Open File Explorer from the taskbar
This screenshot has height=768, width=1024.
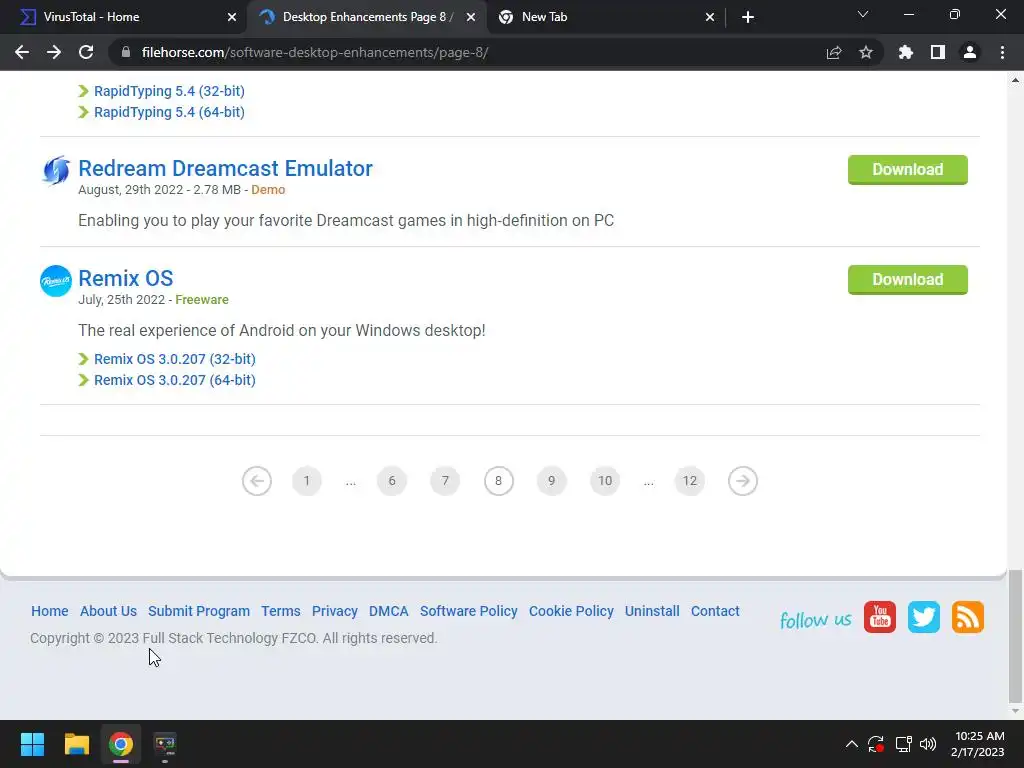tap(76, 744)
